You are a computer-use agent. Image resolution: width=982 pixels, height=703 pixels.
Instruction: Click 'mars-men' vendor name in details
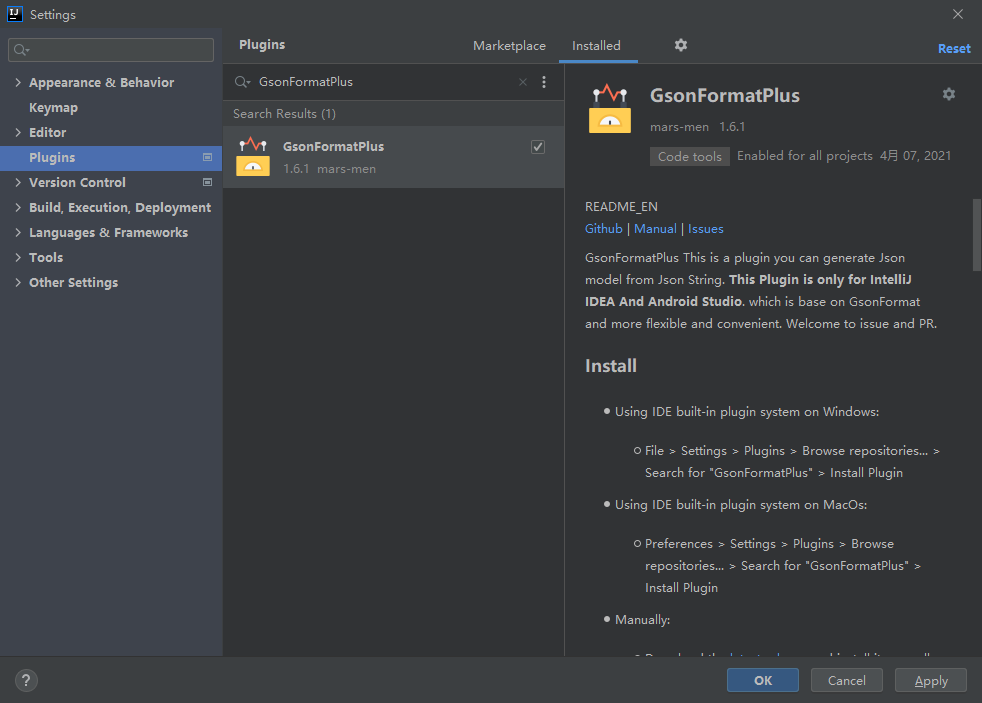pyautogui.click(x=680, y=127)
